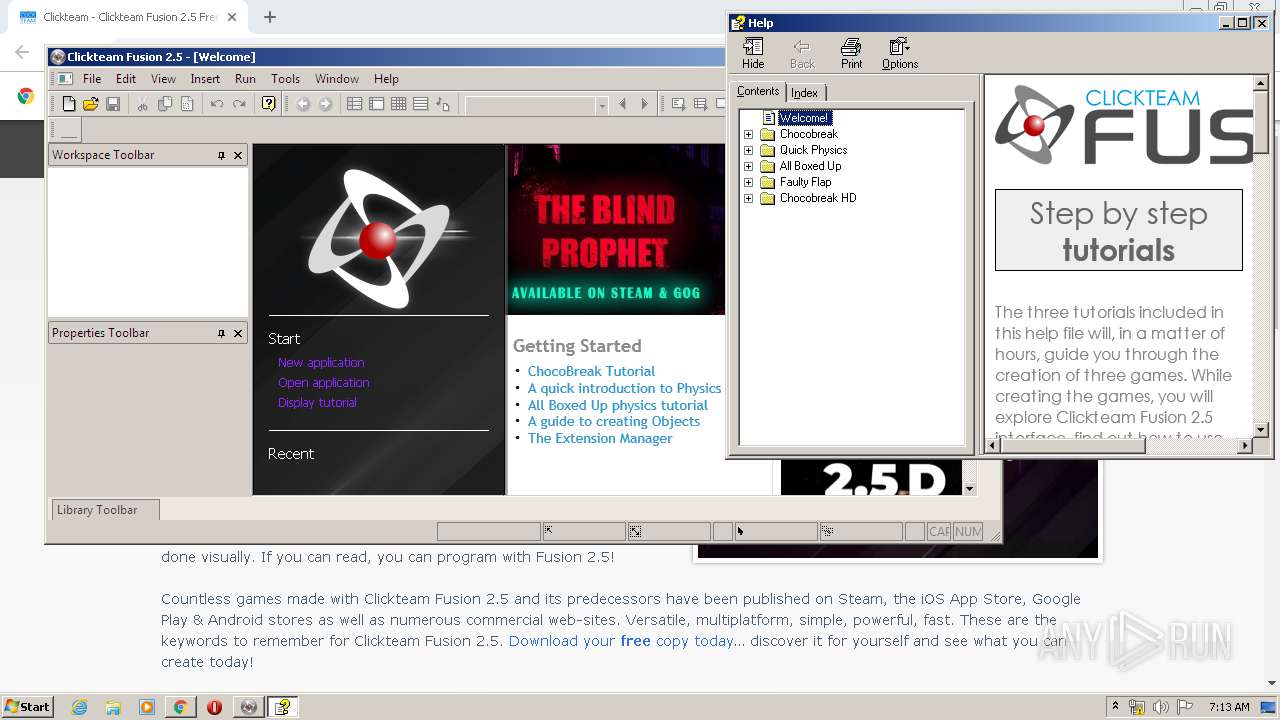
Task: Click the Open application link
Action: pos(324,383)
